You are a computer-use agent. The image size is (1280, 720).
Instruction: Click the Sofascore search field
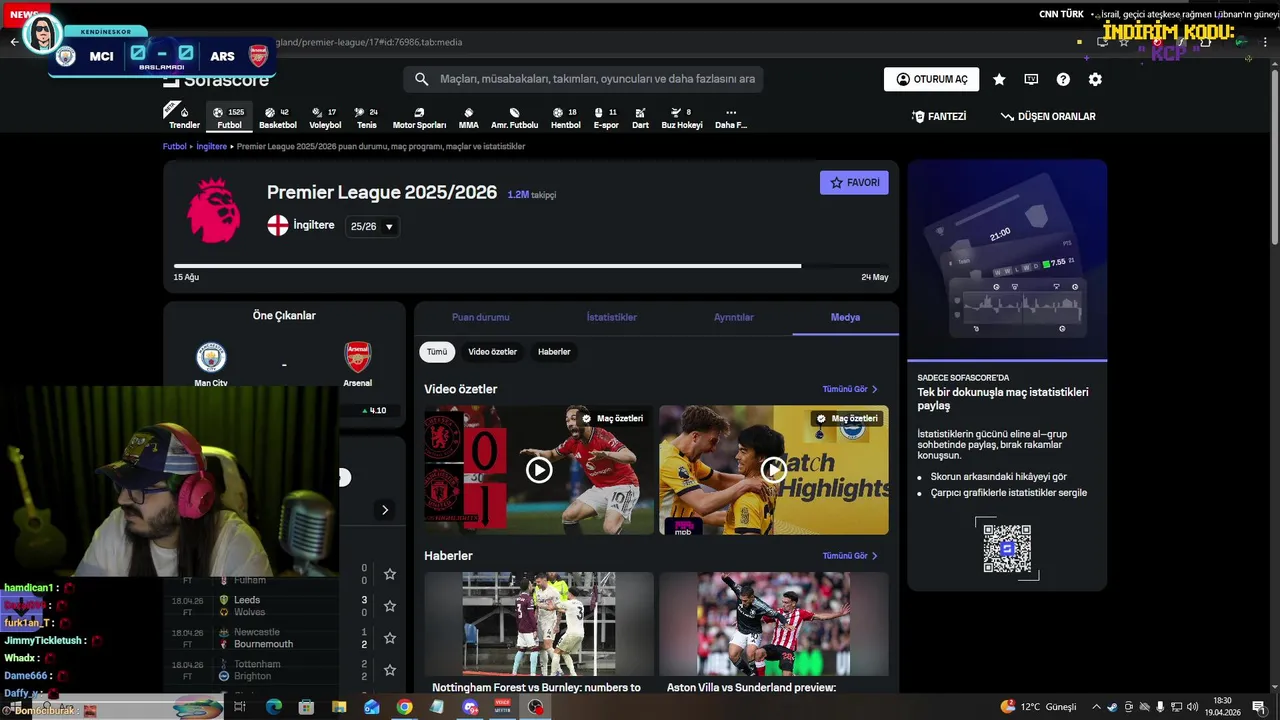(584, 79)
